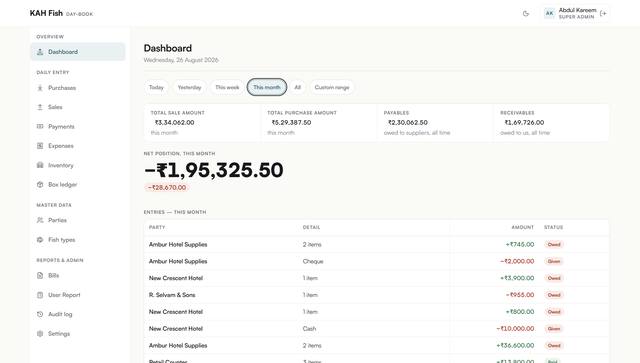
Task: Click the logout icon beside Abdul Kareem
Action: tap(603, 13)
